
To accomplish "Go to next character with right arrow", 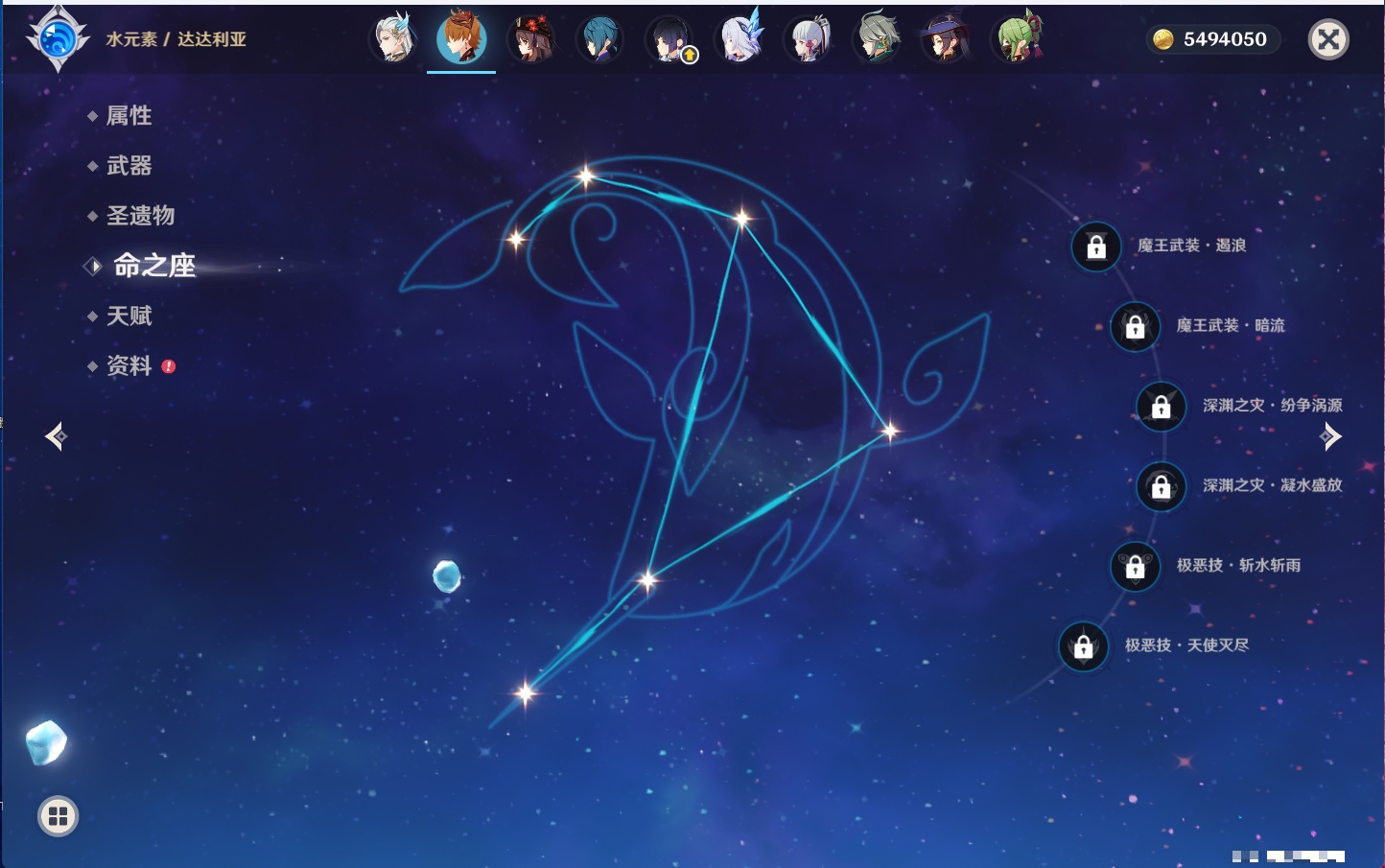I will pyautogui.click(x=1330, y=436).
